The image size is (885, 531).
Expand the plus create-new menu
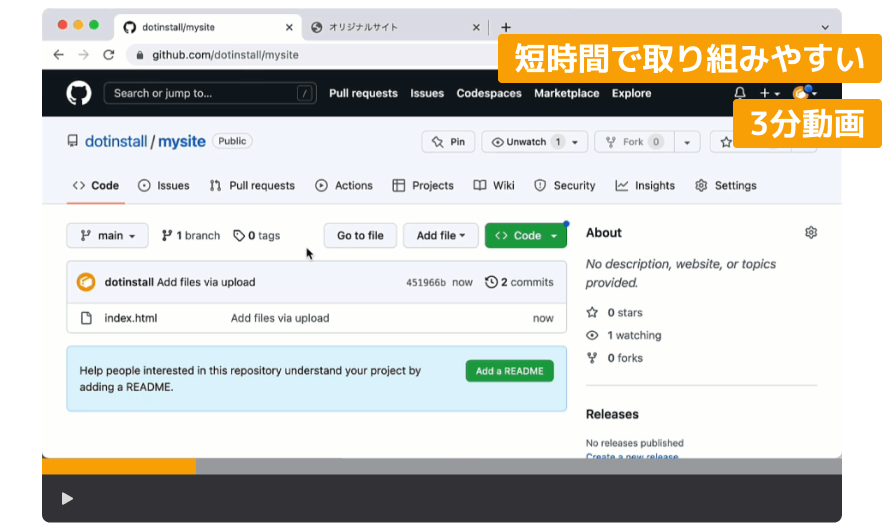769,93
